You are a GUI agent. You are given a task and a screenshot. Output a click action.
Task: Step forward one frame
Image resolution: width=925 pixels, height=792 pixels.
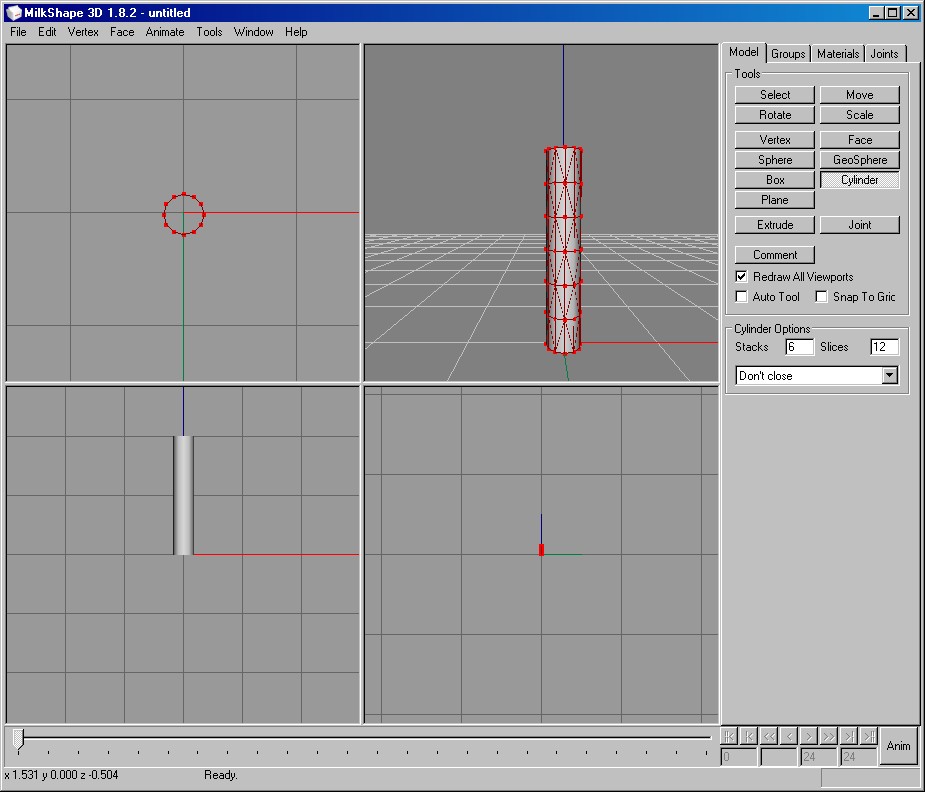click(809, 736)
